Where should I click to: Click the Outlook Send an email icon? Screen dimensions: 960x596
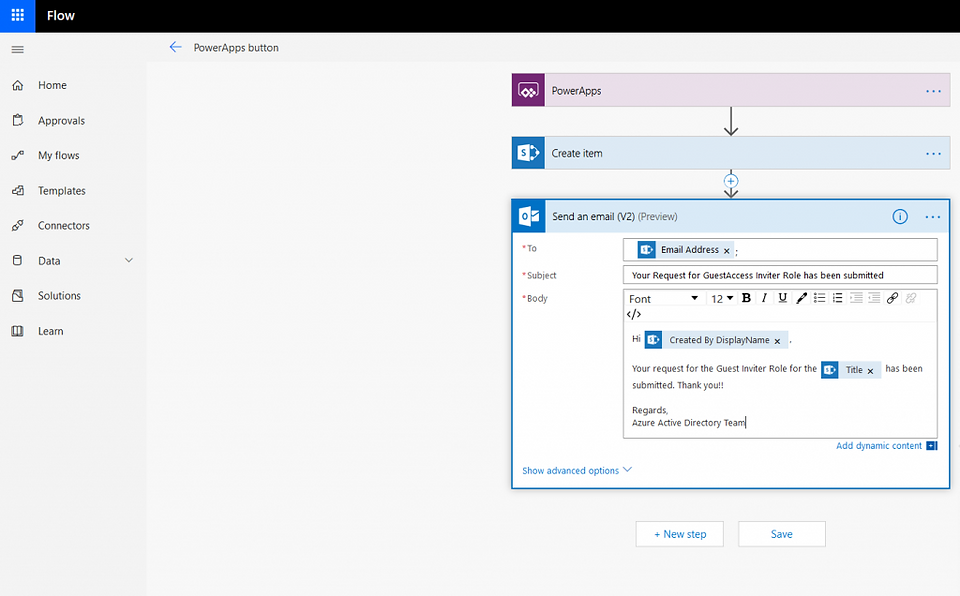[528, 216]
